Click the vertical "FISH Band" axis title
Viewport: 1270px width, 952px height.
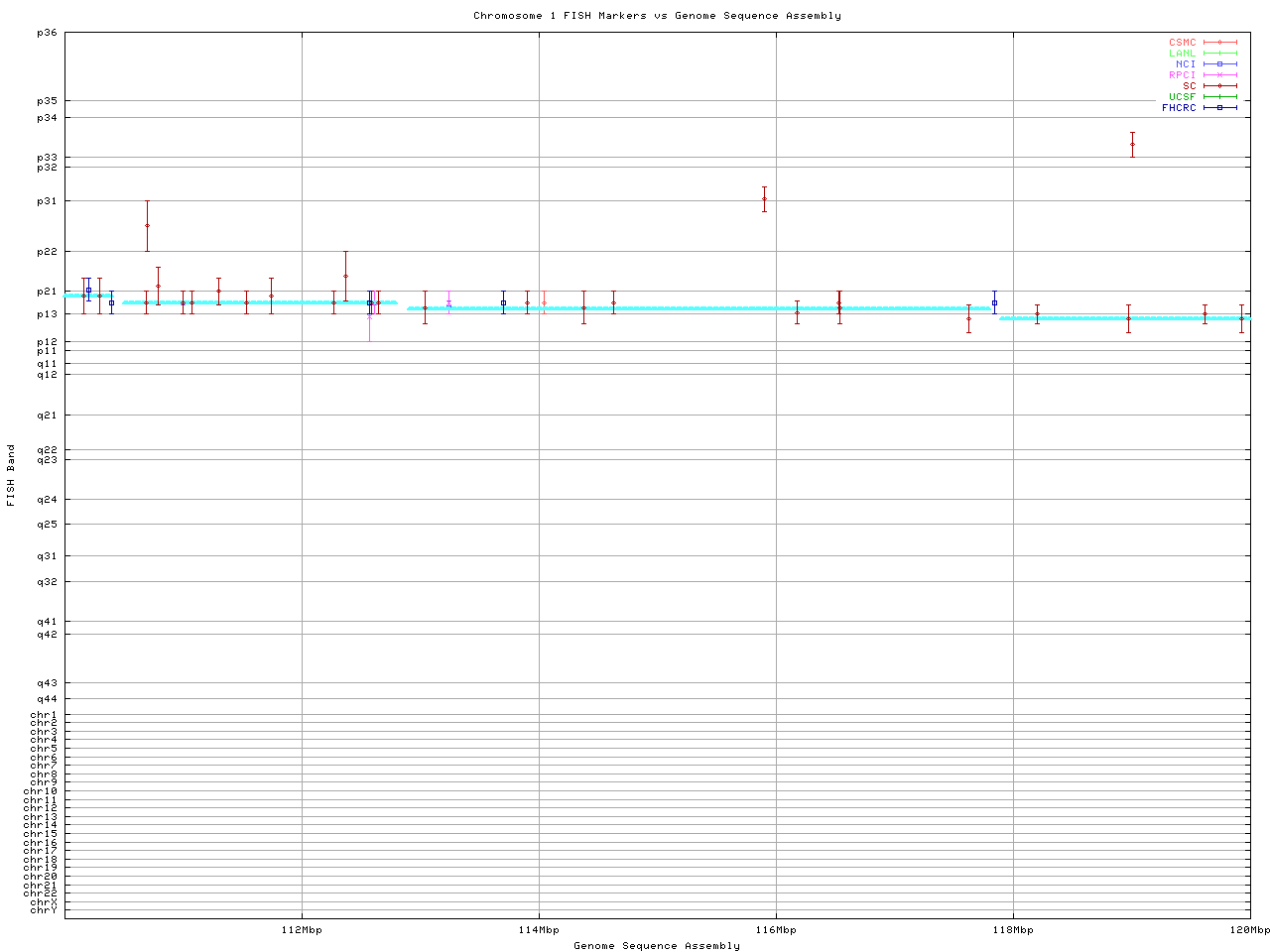(11, 475)
